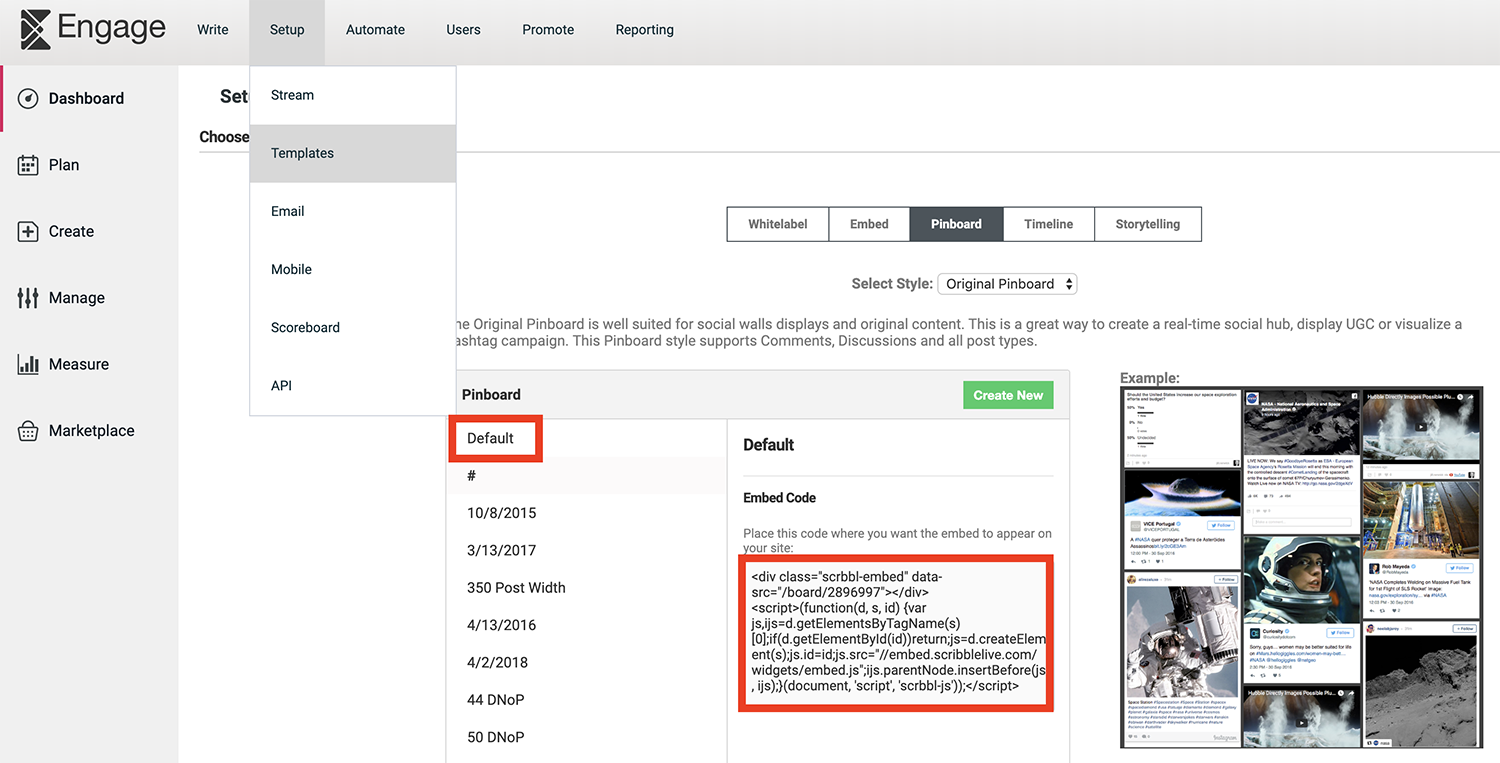This screenshot has width=1500, height=763.
Task: Open the Users menu
Action: [x=463, y=30]
